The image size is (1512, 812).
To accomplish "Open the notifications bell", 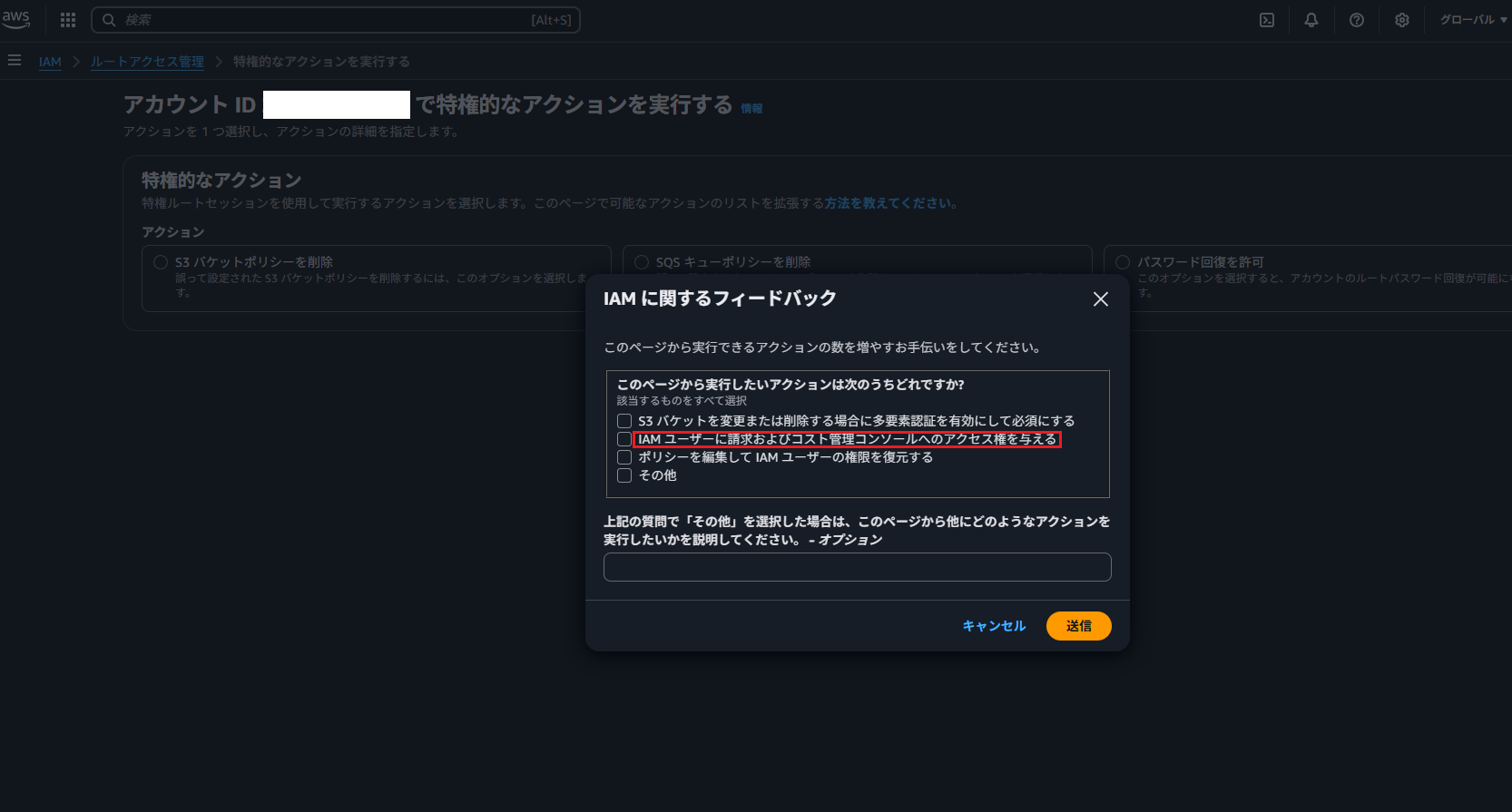I will 1311,20.
